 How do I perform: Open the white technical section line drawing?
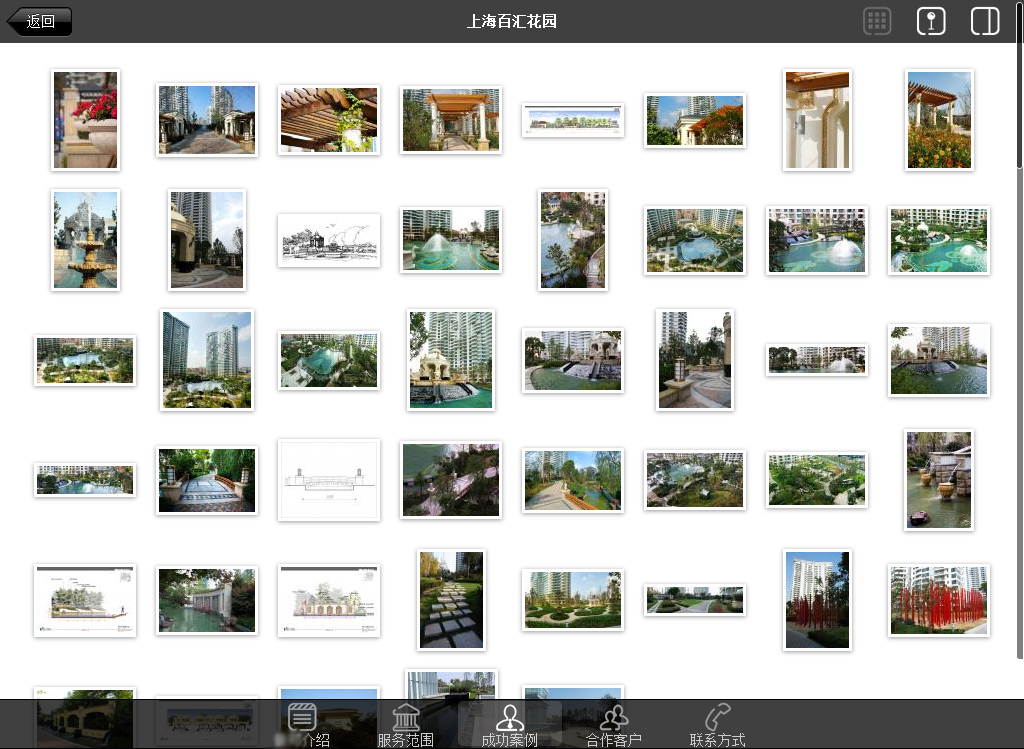[329, 480]
